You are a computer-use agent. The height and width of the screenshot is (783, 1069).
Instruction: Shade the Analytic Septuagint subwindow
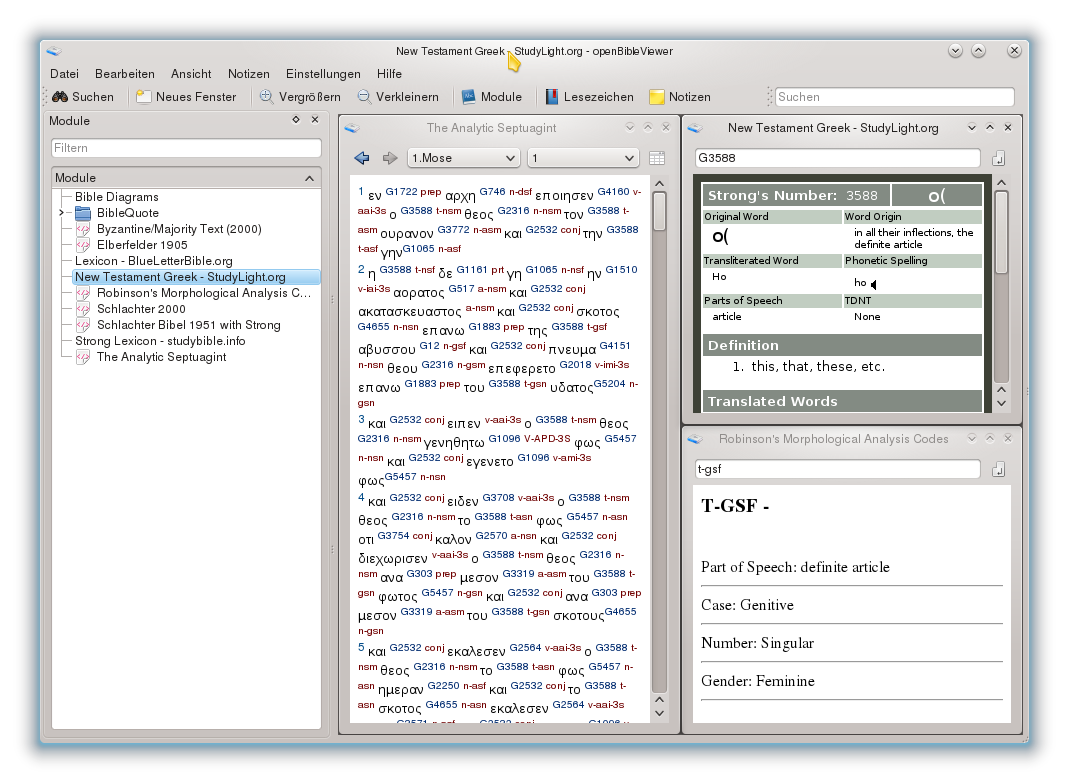point(630,127)
